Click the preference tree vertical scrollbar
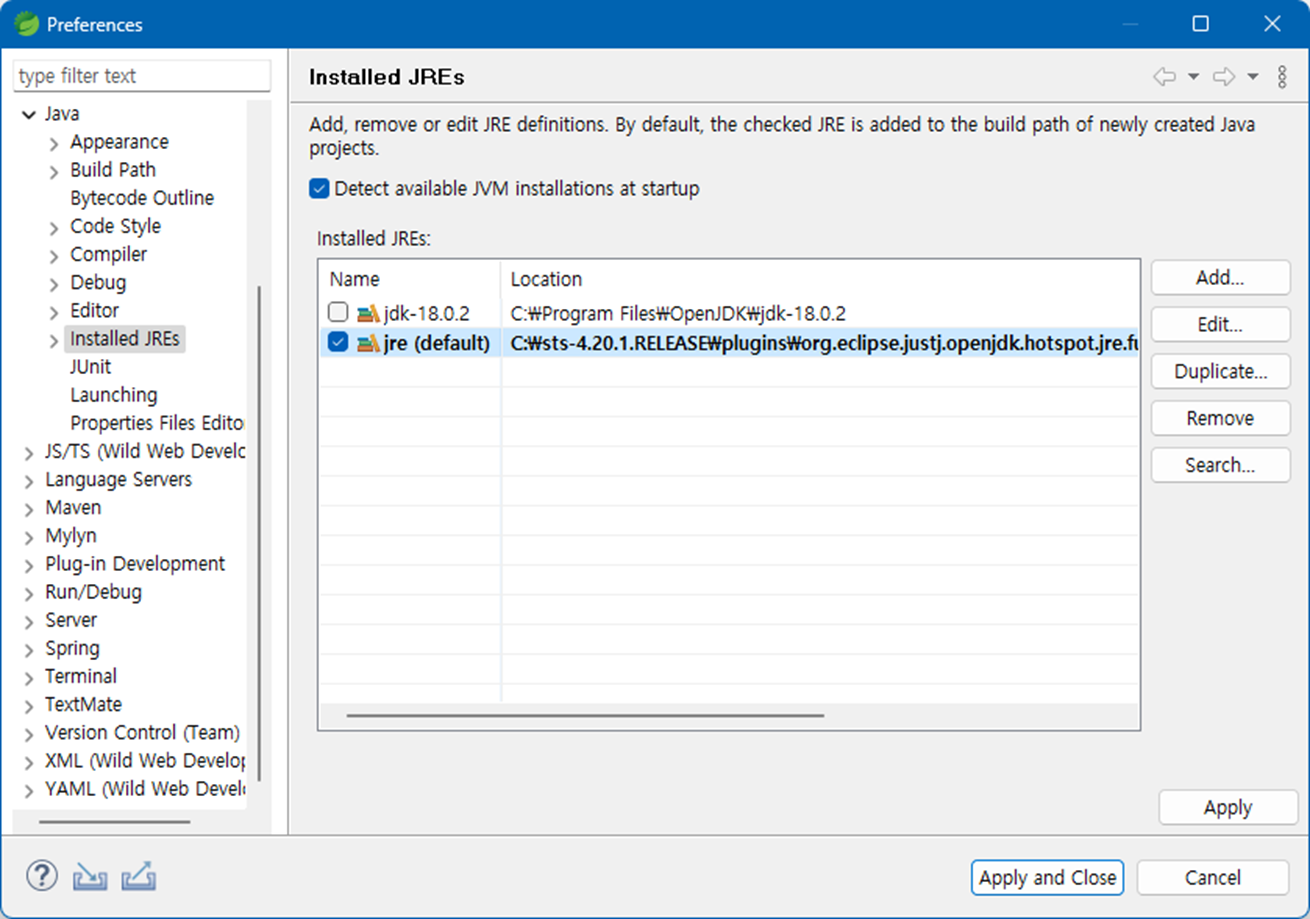The width and height of the screenshot is (1310, 919). click(x=259, y=533)
